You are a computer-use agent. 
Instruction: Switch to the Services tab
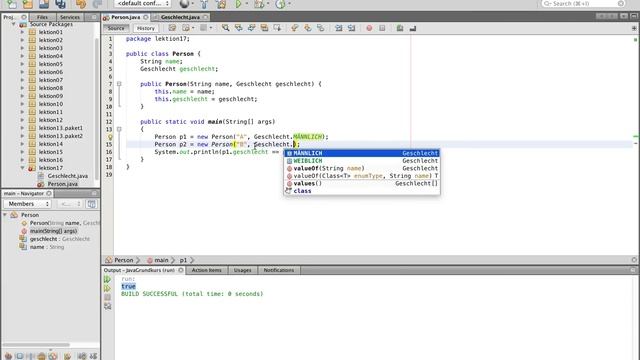coord(70,17)
